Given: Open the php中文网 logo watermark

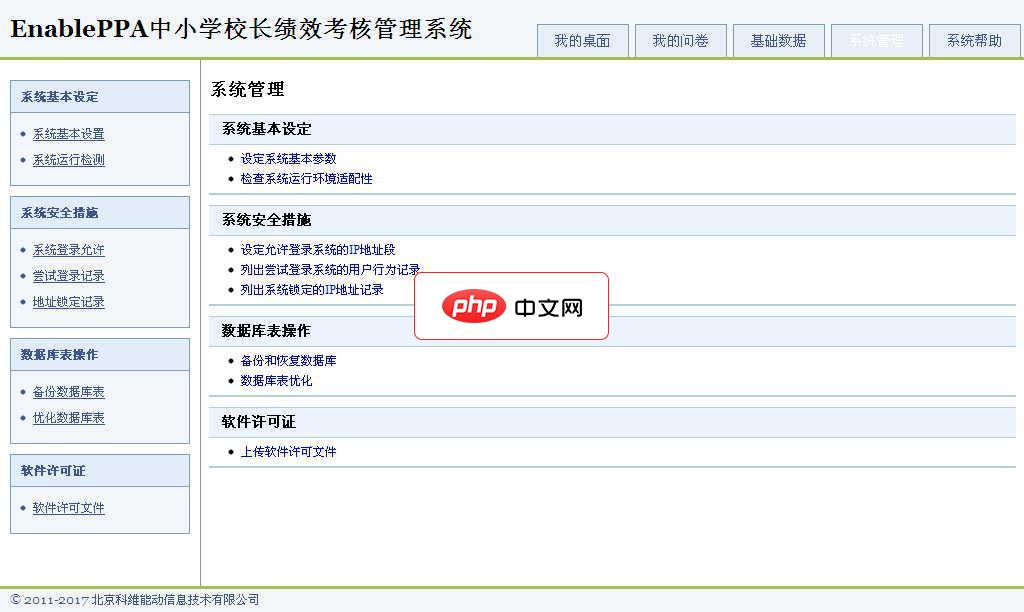Looking at the screenshot, I should coord(511,306).
